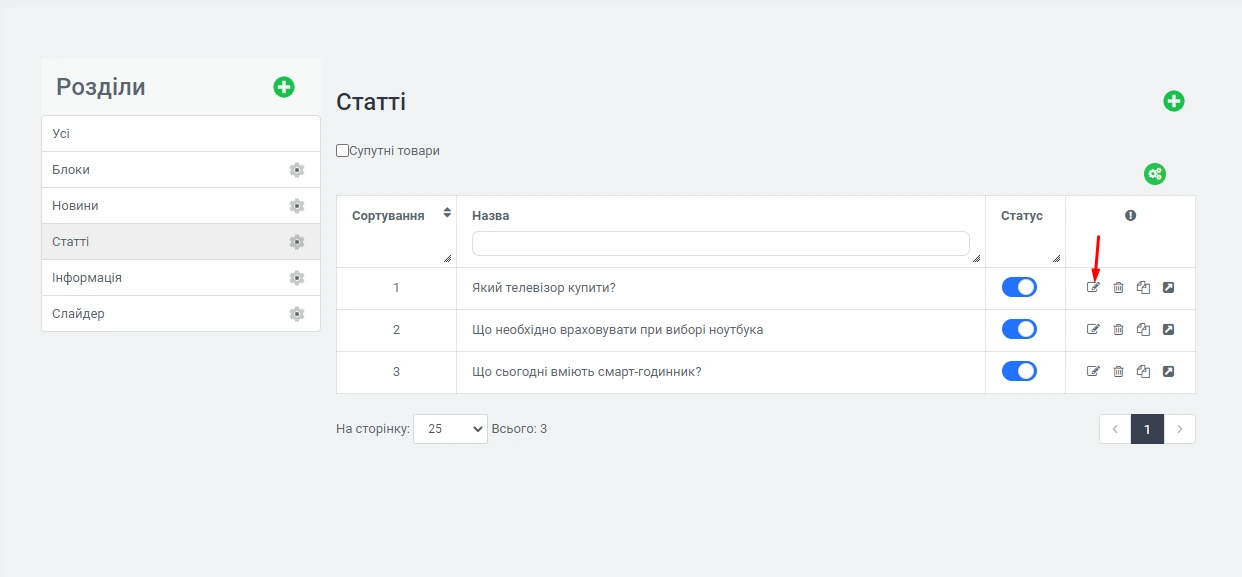
Task: Open the green gears settings icon above table
Action: tap(1155, 174)
